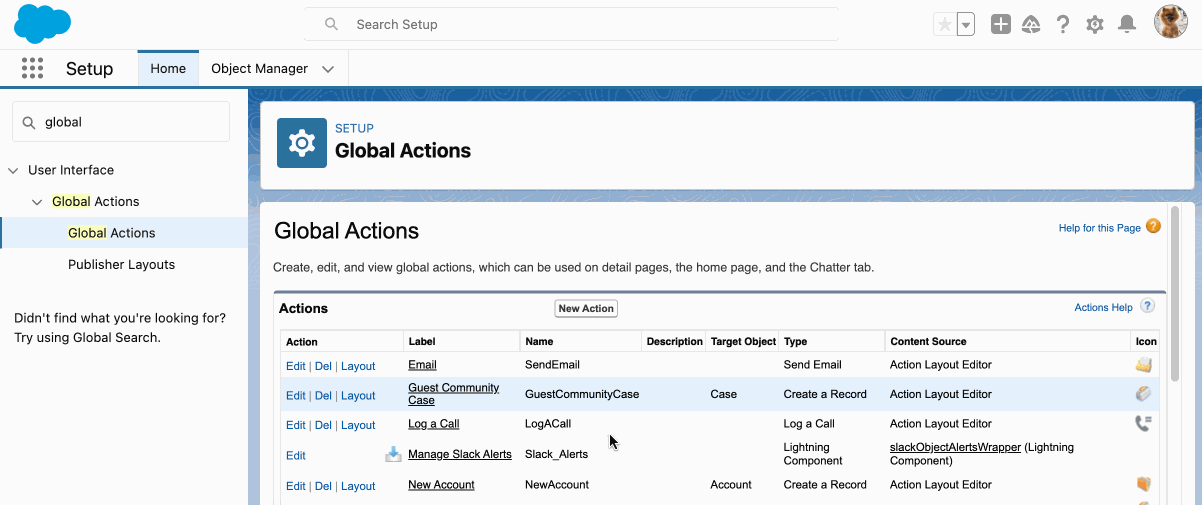Collapse the Global Actions parent node
Screen dimensions: 1202x505
tap(38, 202)
